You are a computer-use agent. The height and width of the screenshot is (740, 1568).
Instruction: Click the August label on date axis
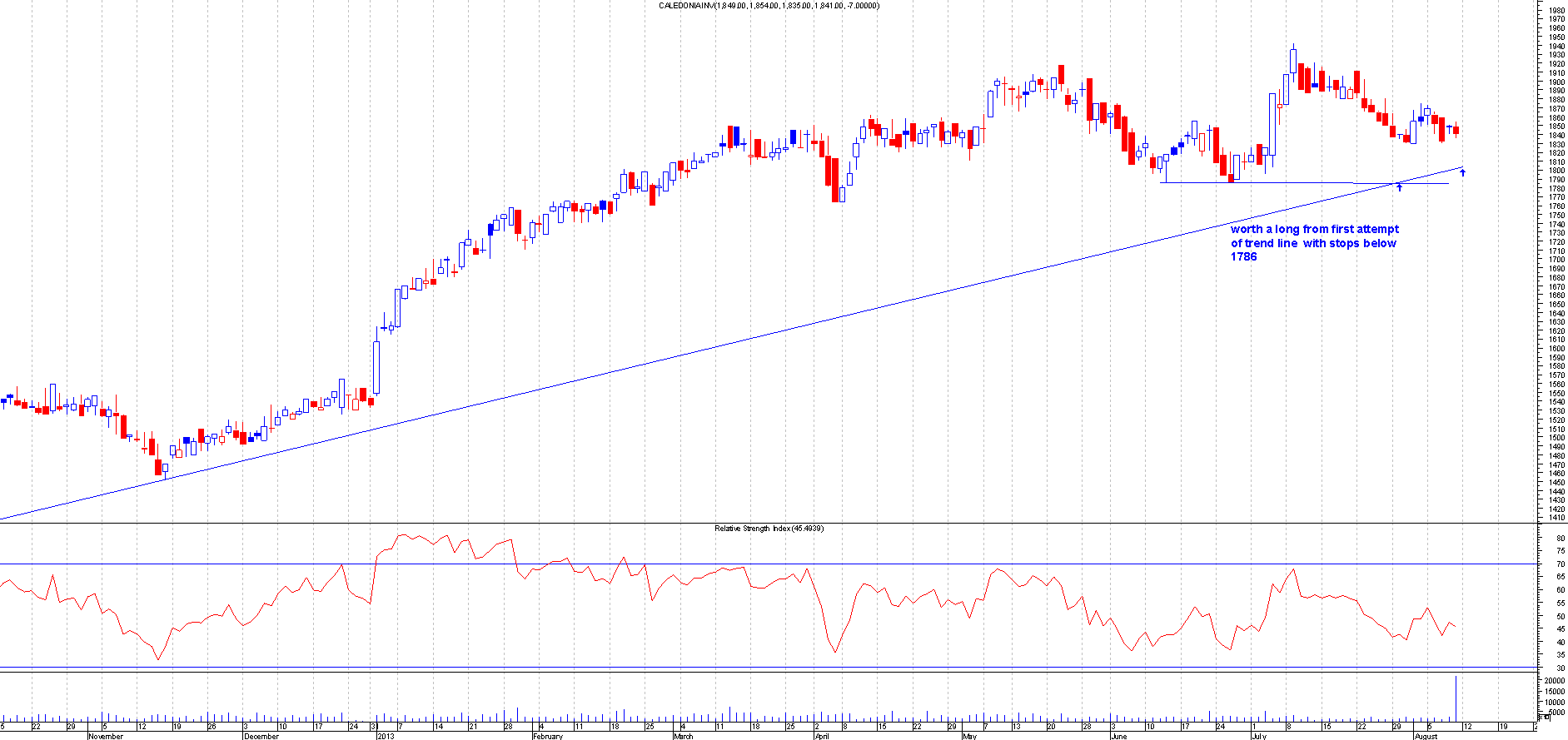coord(1426,736)
